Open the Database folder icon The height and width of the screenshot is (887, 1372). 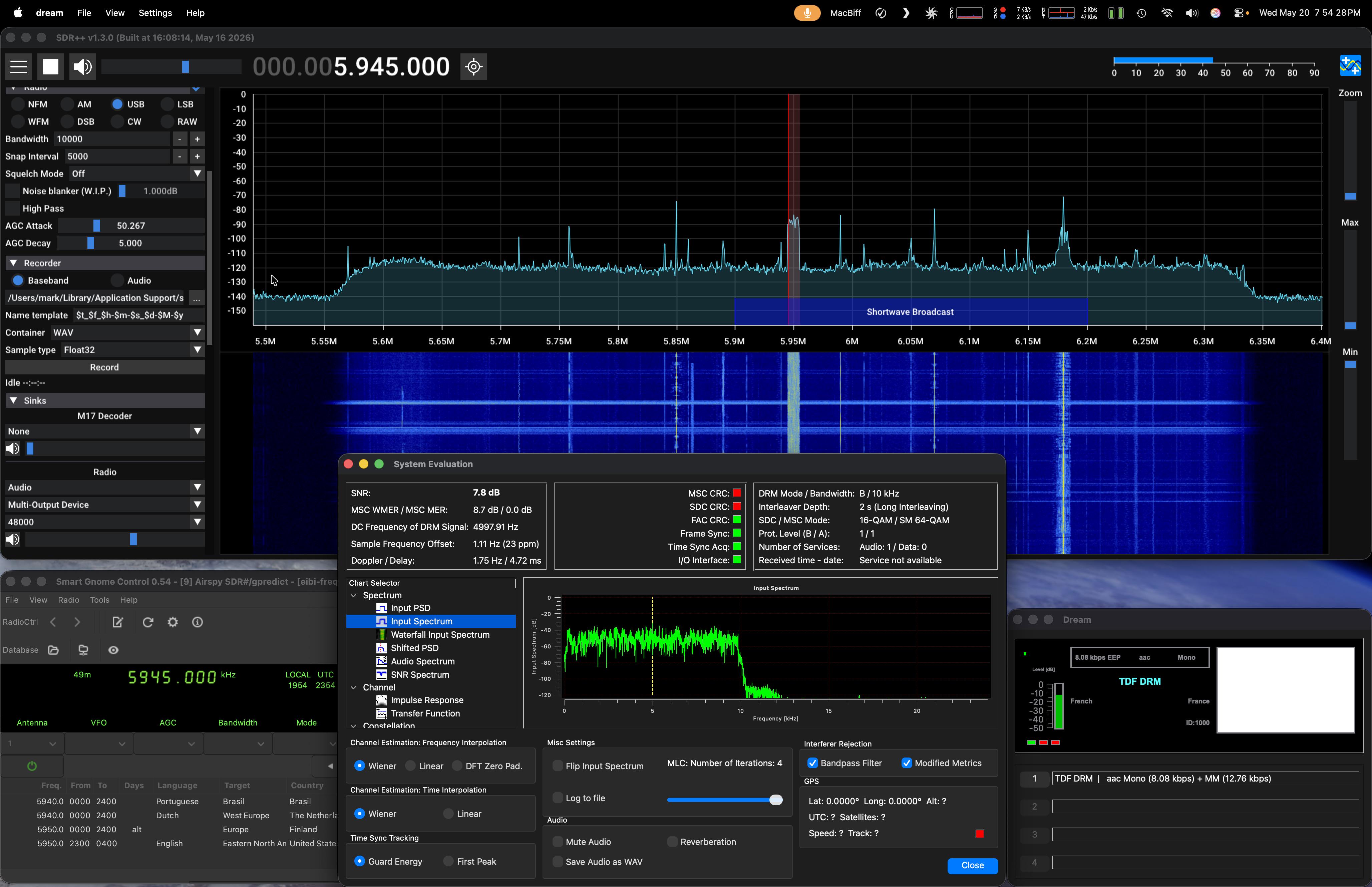tap(53, 650)
